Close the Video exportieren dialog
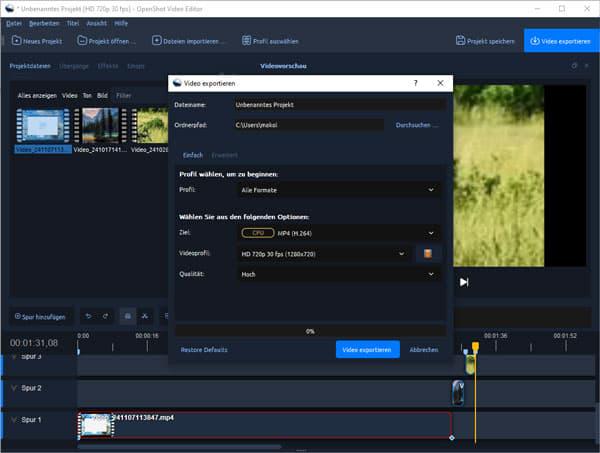Image resolution: width=600 pixels, height=453 pixels. click(x=440, y=83)
